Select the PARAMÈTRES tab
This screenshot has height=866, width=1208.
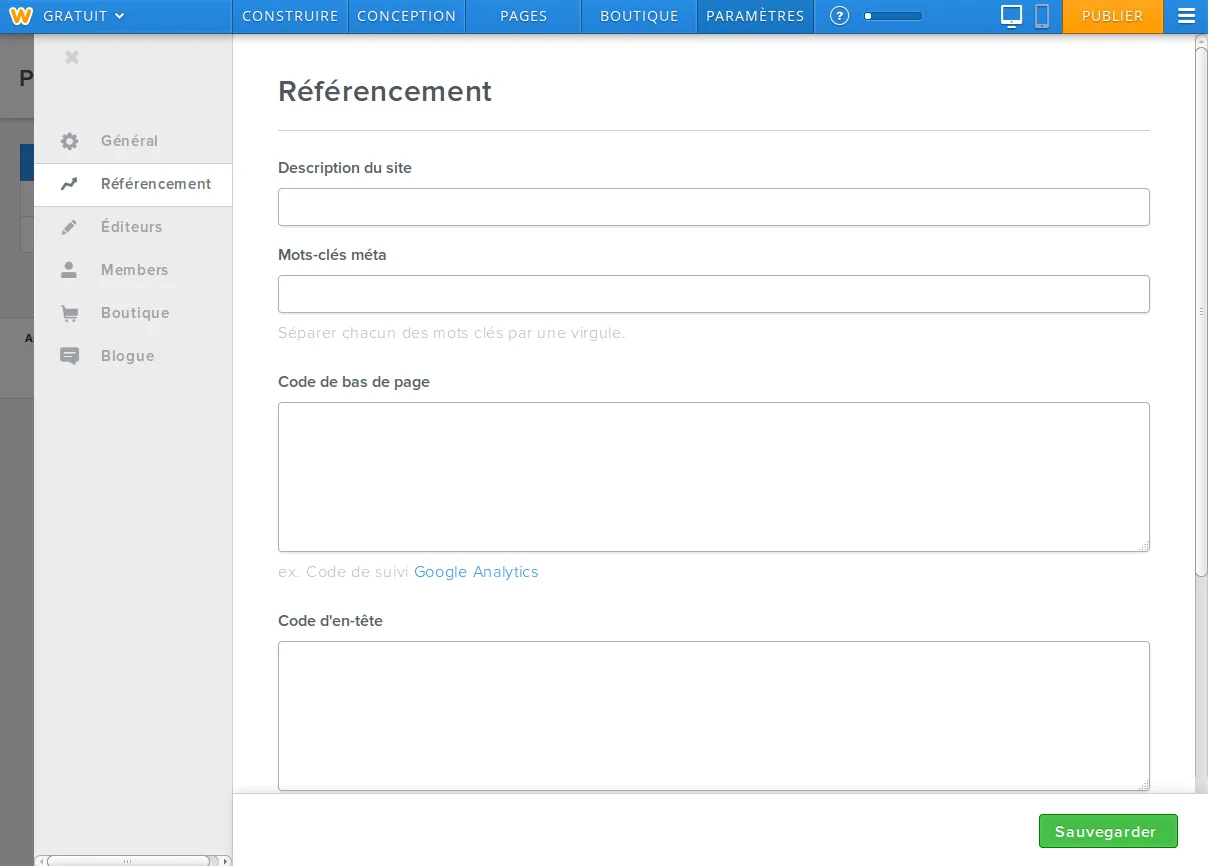click(755, 16)
